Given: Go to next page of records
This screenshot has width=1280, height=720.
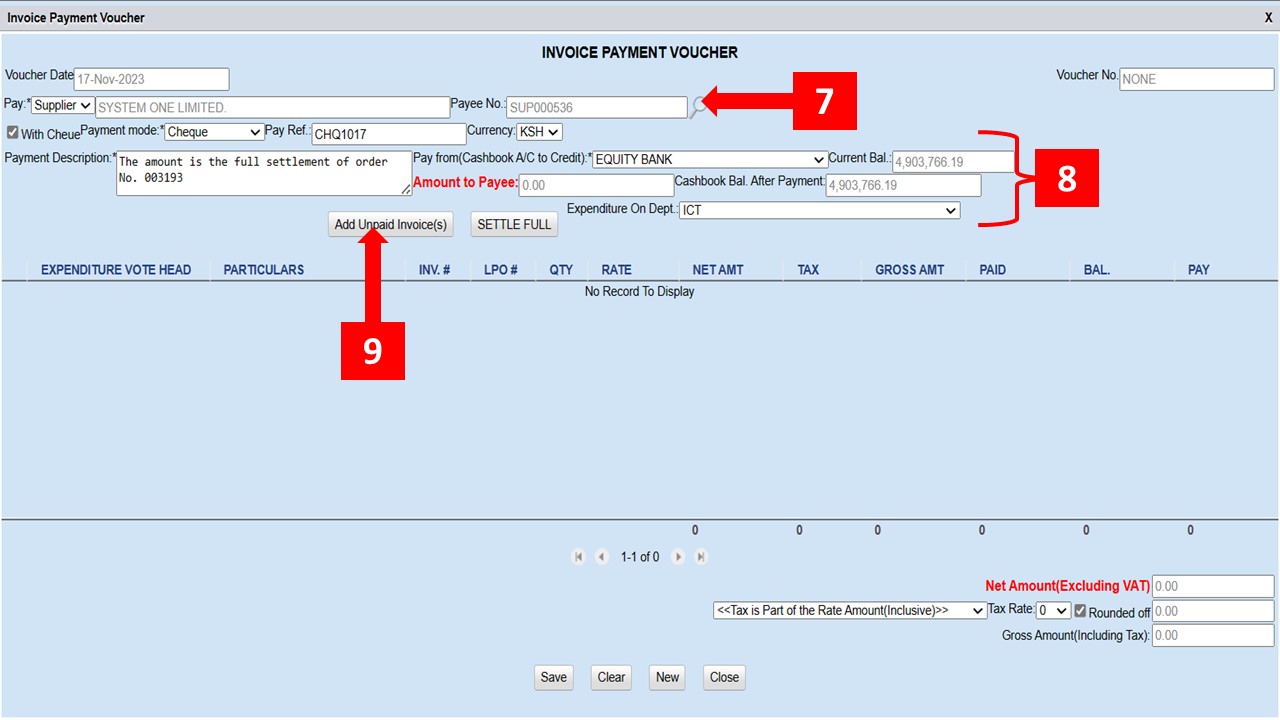Looking at the screenshot, I should pos(678,557).
